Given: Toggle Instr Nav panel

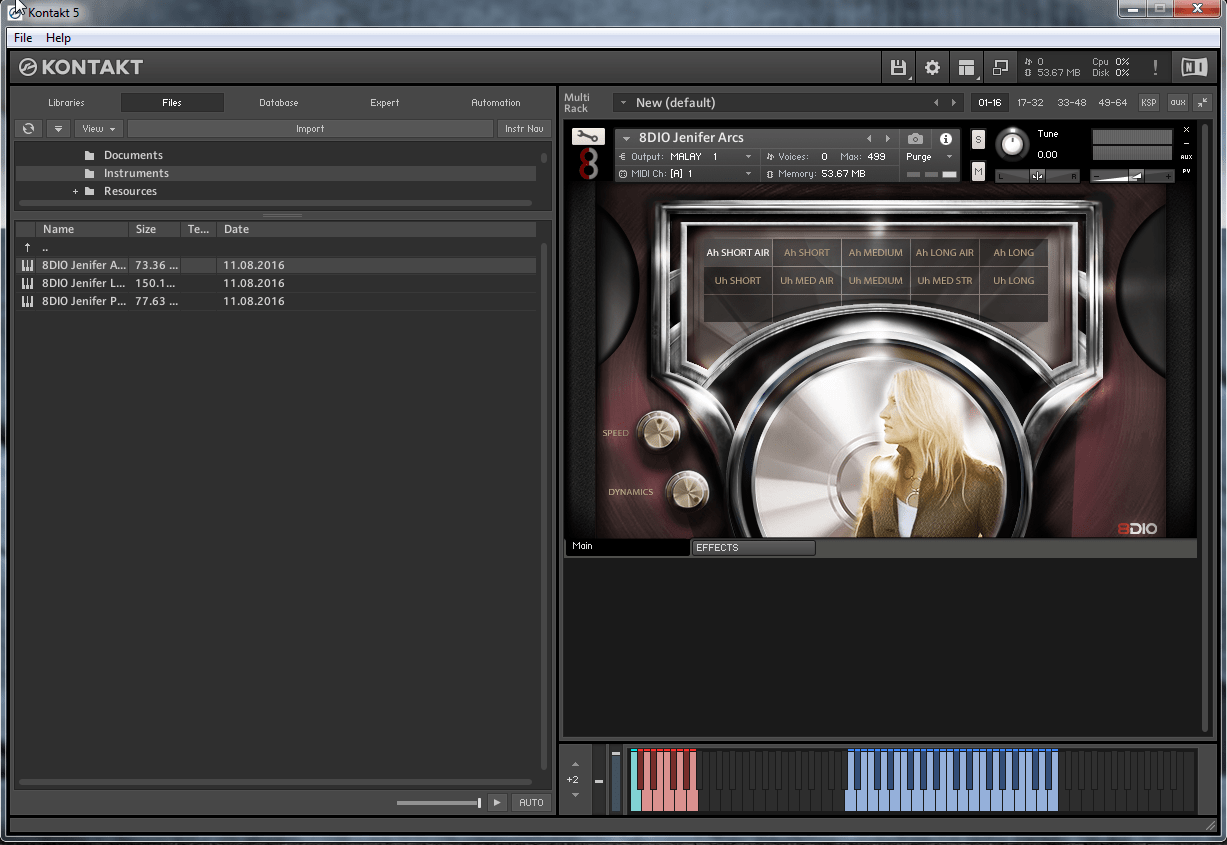Looking at the screenshot, I should pyautogui.click(x=524, y=129).
